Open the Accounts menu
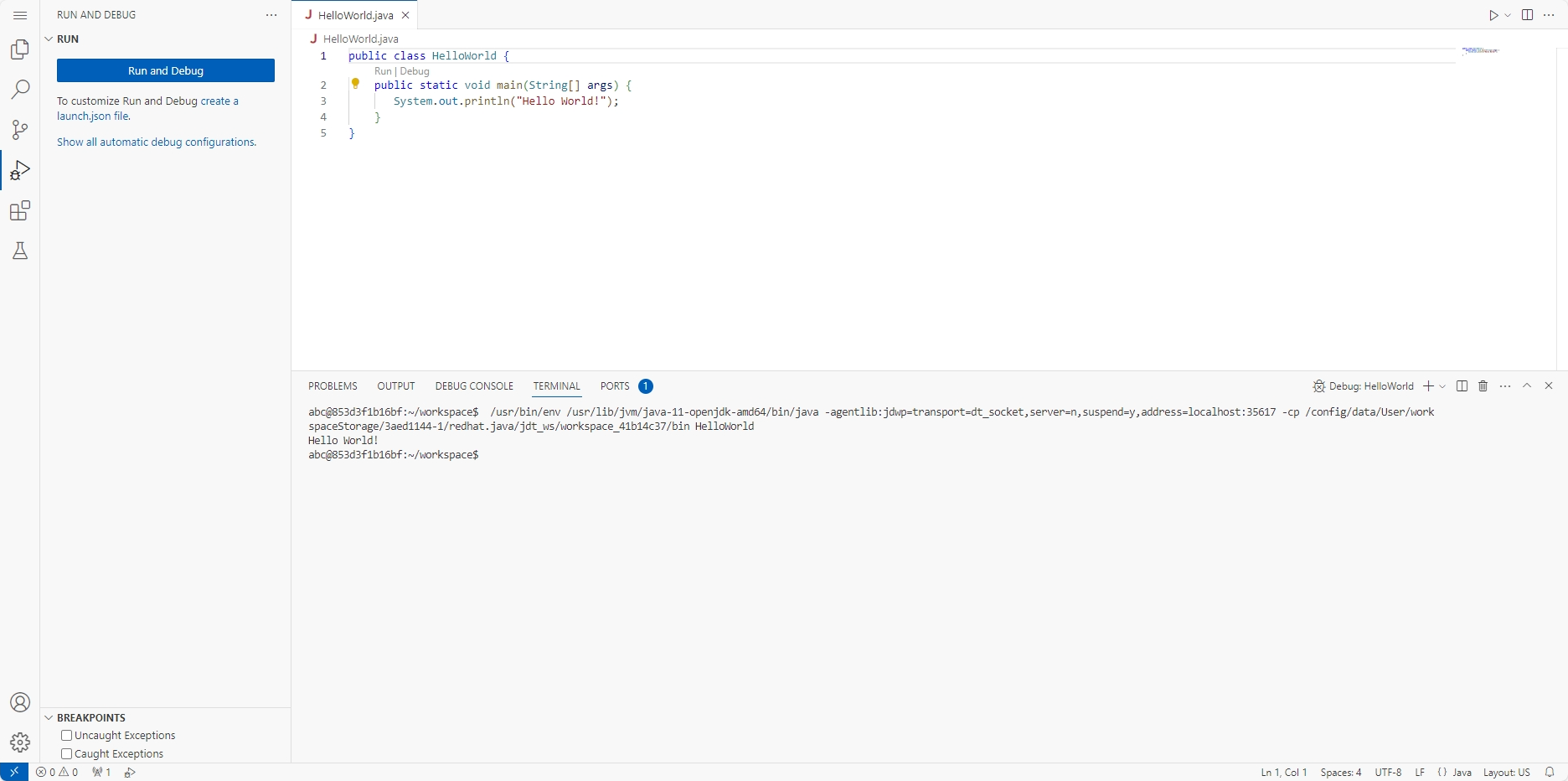Image resolution: width=1568 pixels, height=781 pixels. pyautogui.click(x=20, y=702)
